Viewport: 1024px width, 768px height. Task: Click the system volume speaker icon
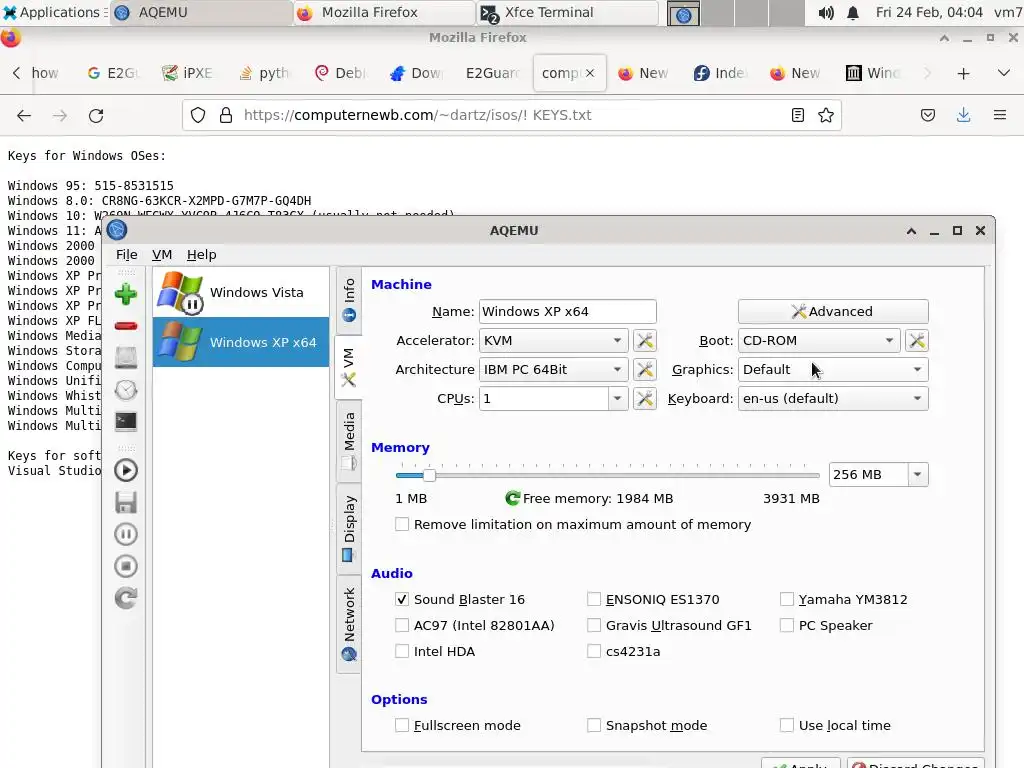[x=826, y=12]
